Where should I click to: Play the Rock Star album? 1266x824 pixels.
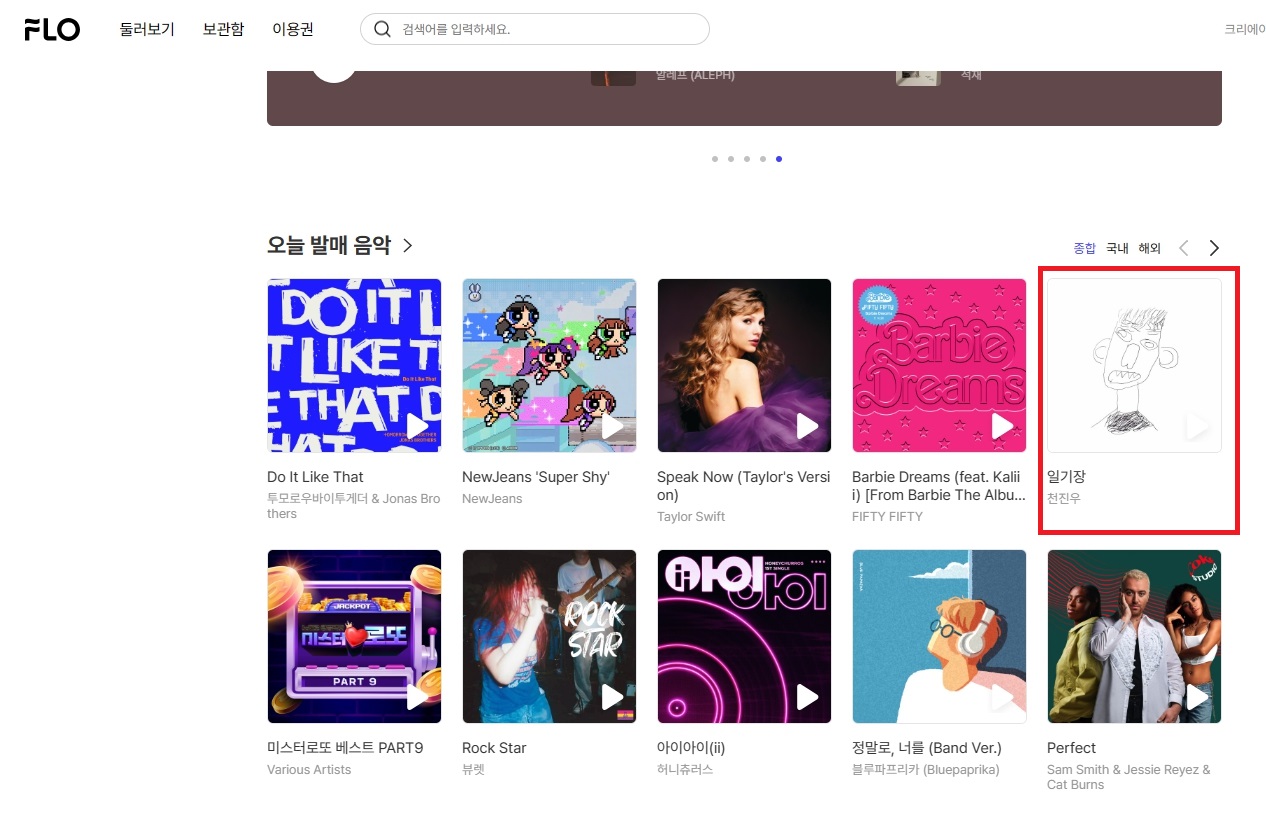(613, 698)
